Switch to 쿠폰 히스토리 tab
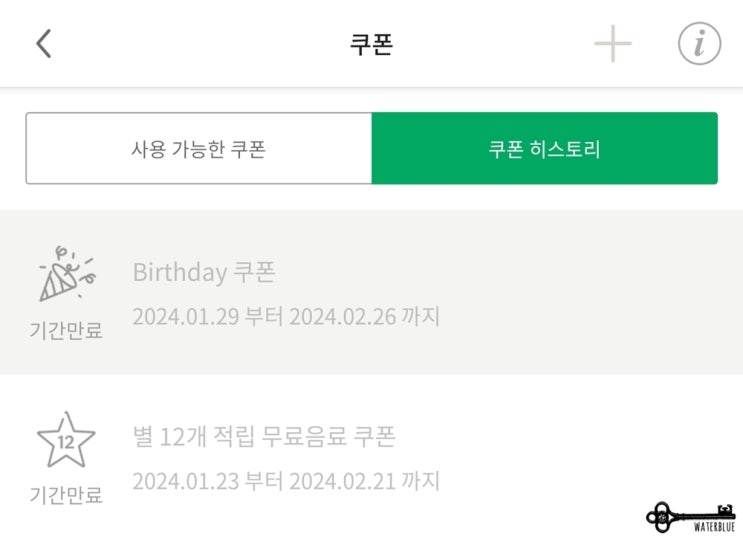Screen dimensions: 743x539 point(544,148)
